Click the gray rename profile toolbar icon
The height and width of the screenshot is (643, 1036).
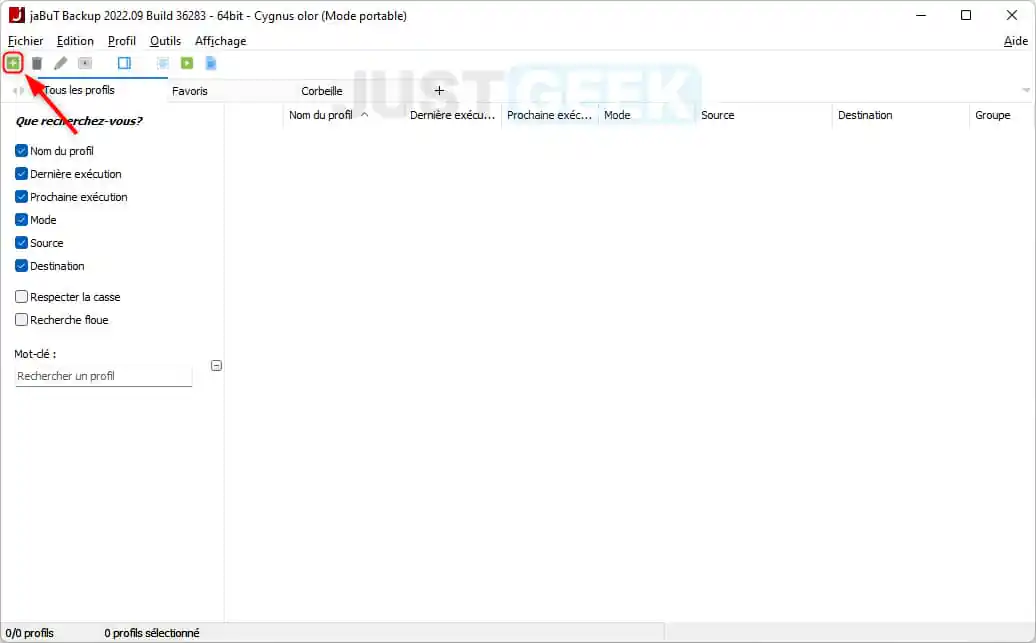pos(85,63)
